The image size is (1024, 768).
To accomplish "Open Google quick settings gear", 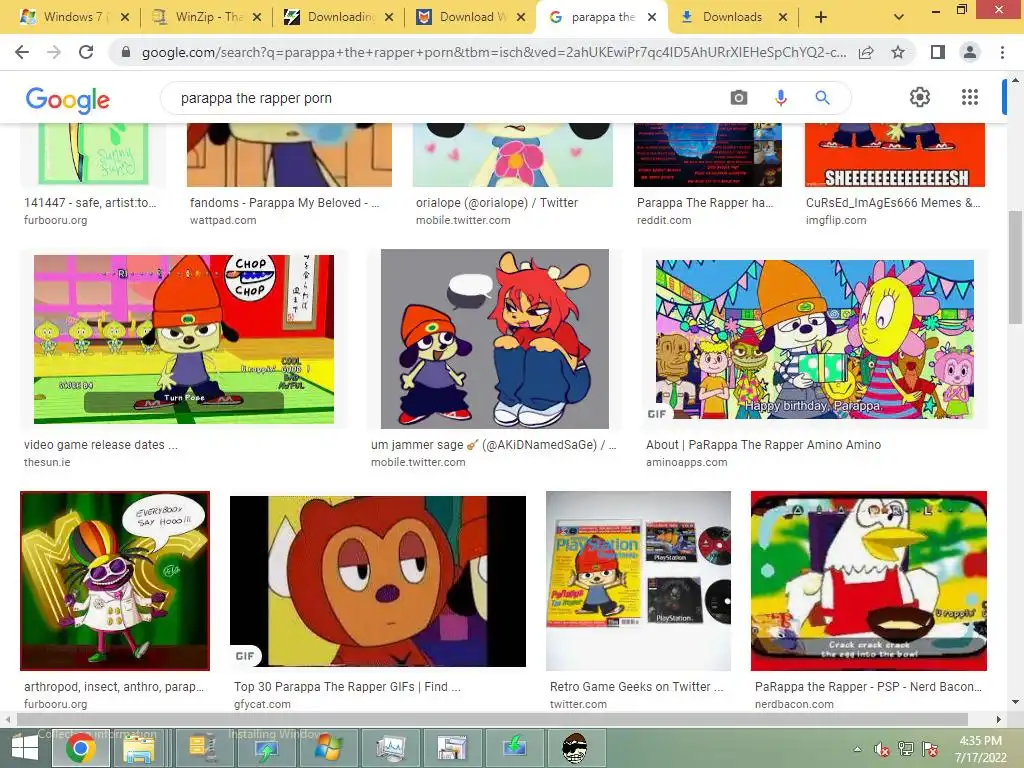I will coord(920,97).
